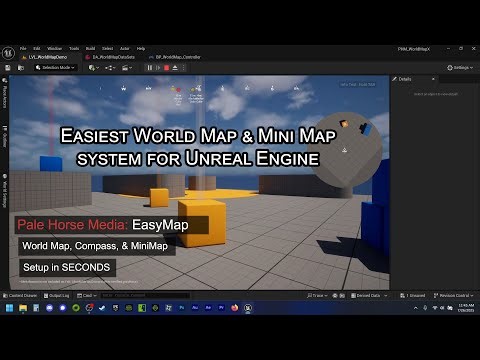The width and height of the screenshot is (480, 360).
Task: Open the Blueprints dropdown in toolbar
Action: [x=110, y=68]
